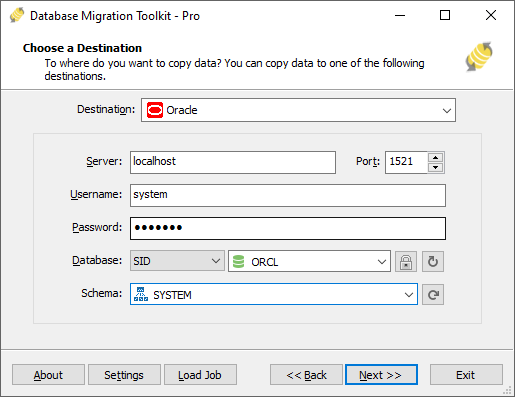The image size is (515, 397).
Task: Proceed with the Next >> button
Action: (381, 375)
